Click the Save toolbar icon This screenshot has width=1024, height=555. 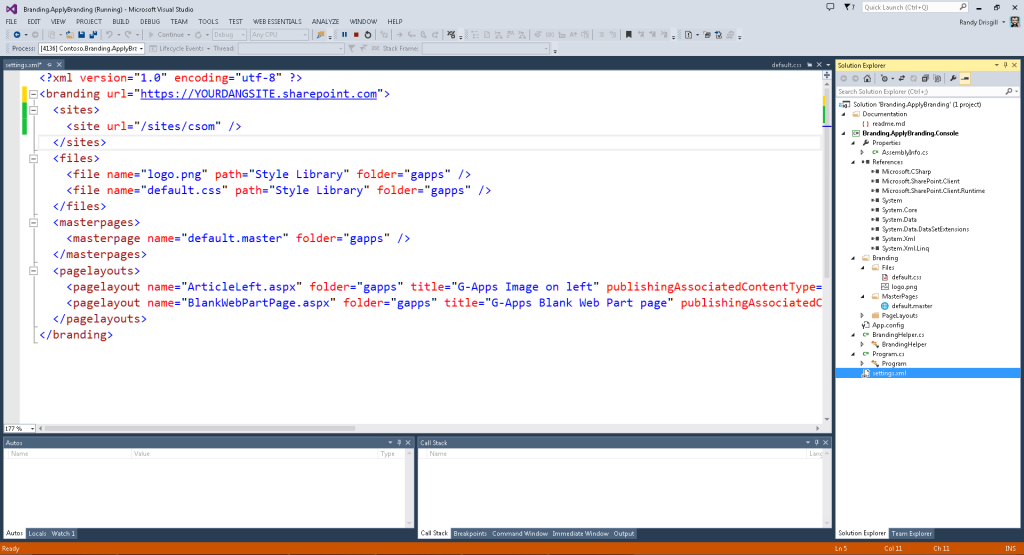pos(82,35)
